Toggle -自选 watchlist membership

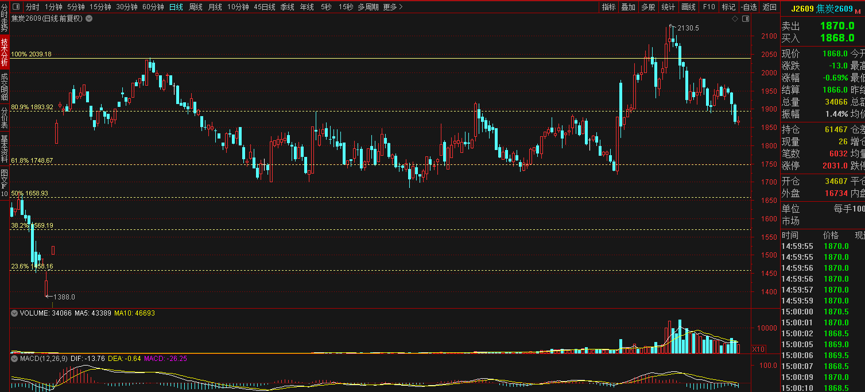tap(749, 7)
